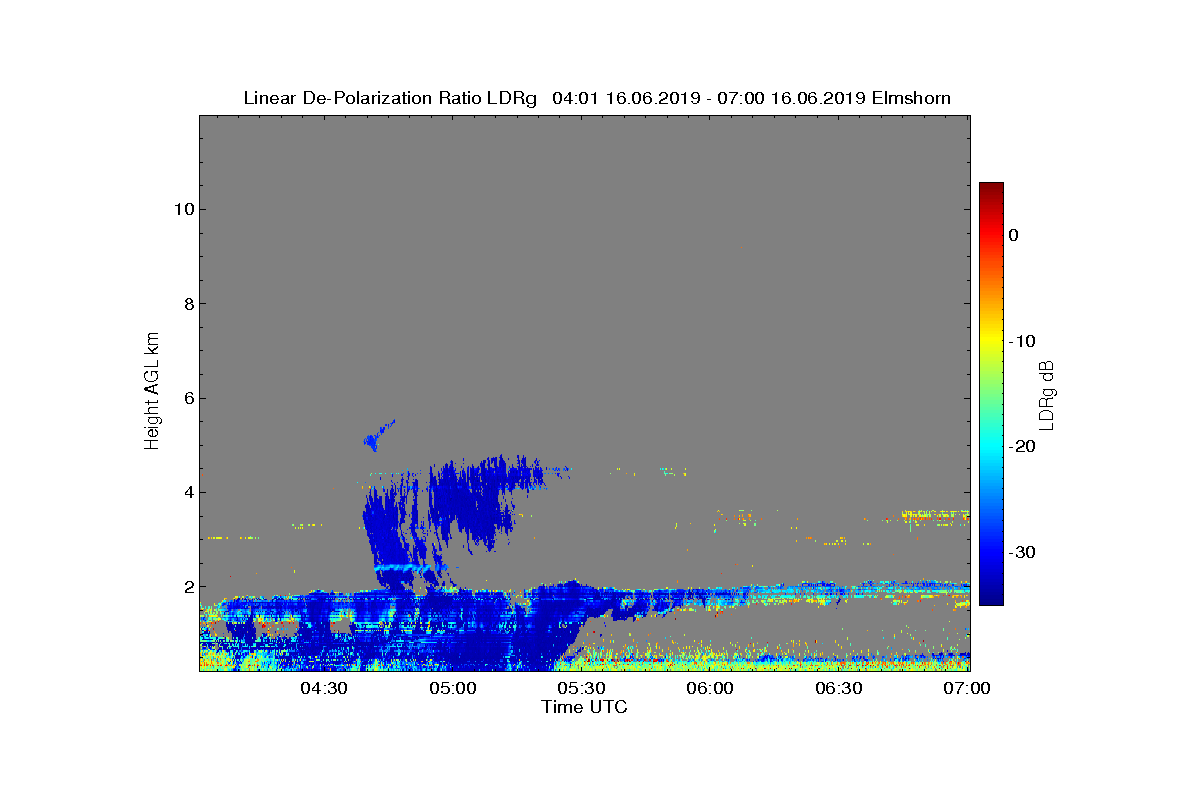Click the '05:00' time tick label
The width and height of the screenshot is (1200, 800).
tap(453, 689)
